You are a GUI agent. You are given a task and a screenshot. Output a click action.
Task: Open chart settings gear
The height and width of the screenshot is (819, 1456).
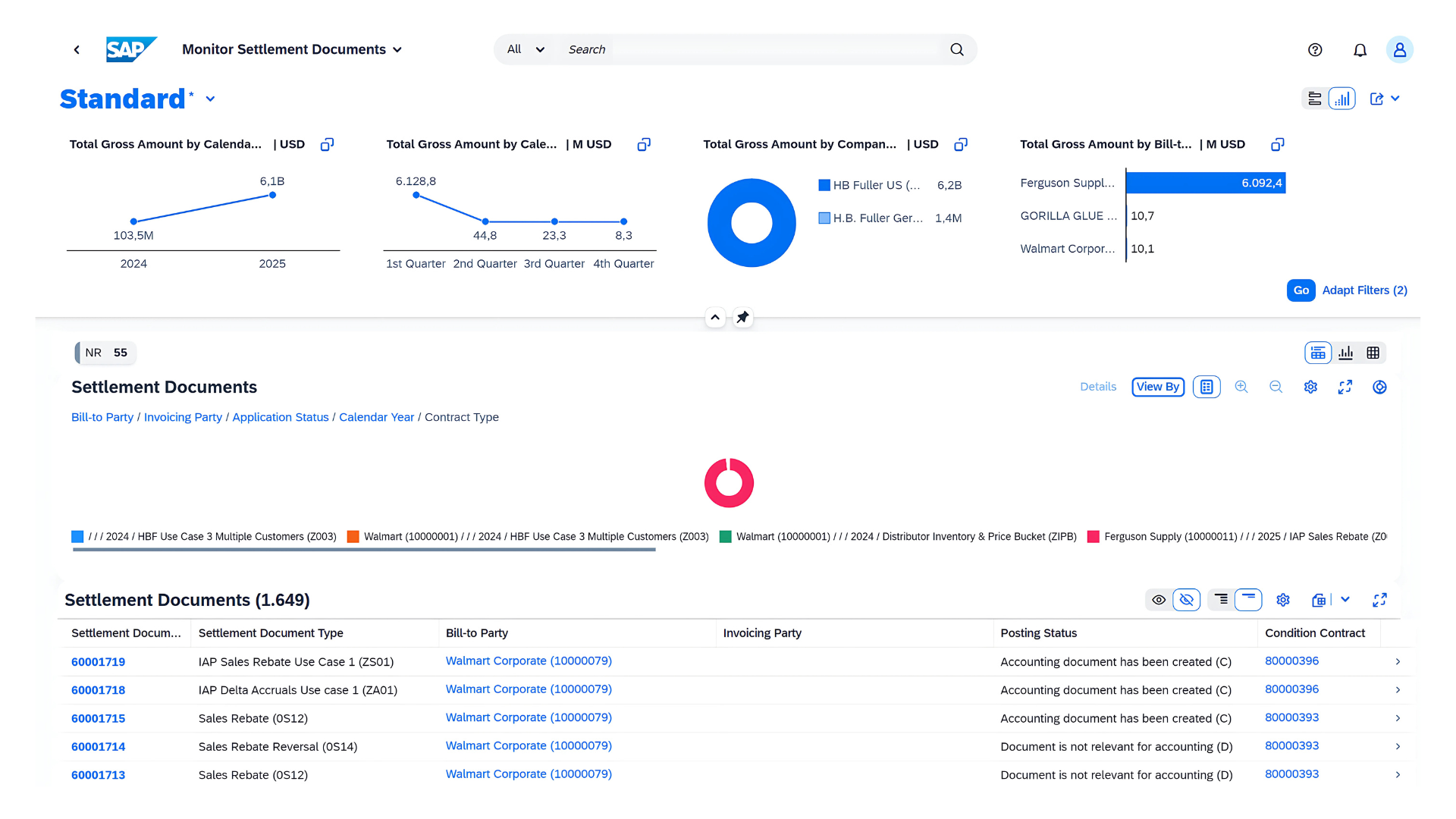[x=1310, y=387]
